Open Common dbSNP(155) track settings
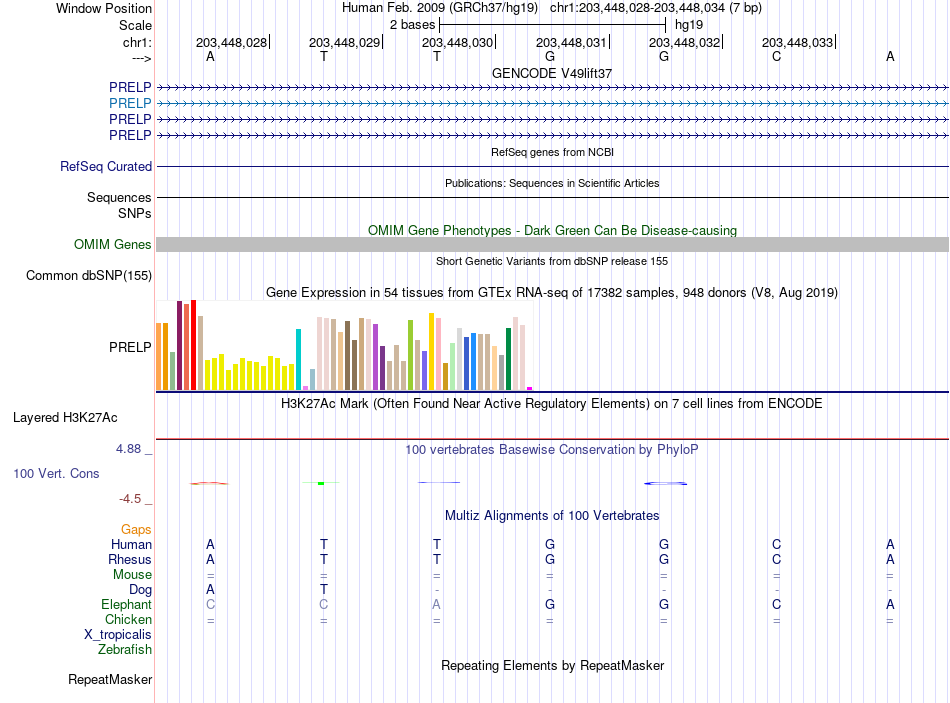Viewport: 950px width, 703px height. click(x=89, y=275)
